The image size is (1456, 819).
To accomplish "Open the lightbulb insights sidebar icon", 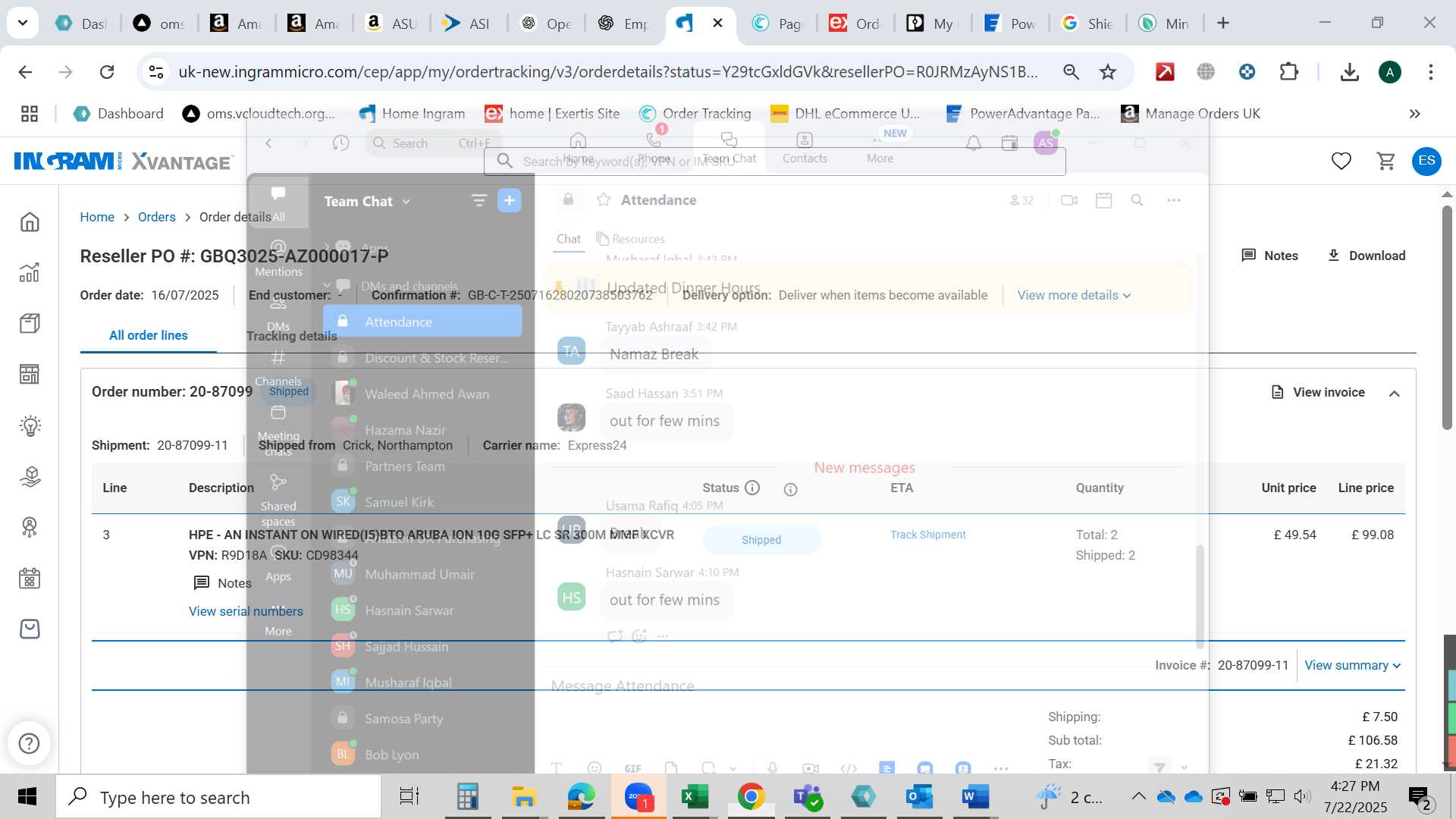I will point(30,425).
